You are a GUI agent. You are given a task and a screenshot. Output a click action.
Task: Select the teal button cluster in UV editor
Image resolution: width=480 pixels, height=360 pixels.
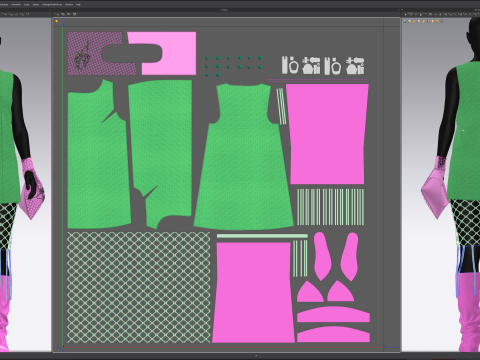point(233,66)
